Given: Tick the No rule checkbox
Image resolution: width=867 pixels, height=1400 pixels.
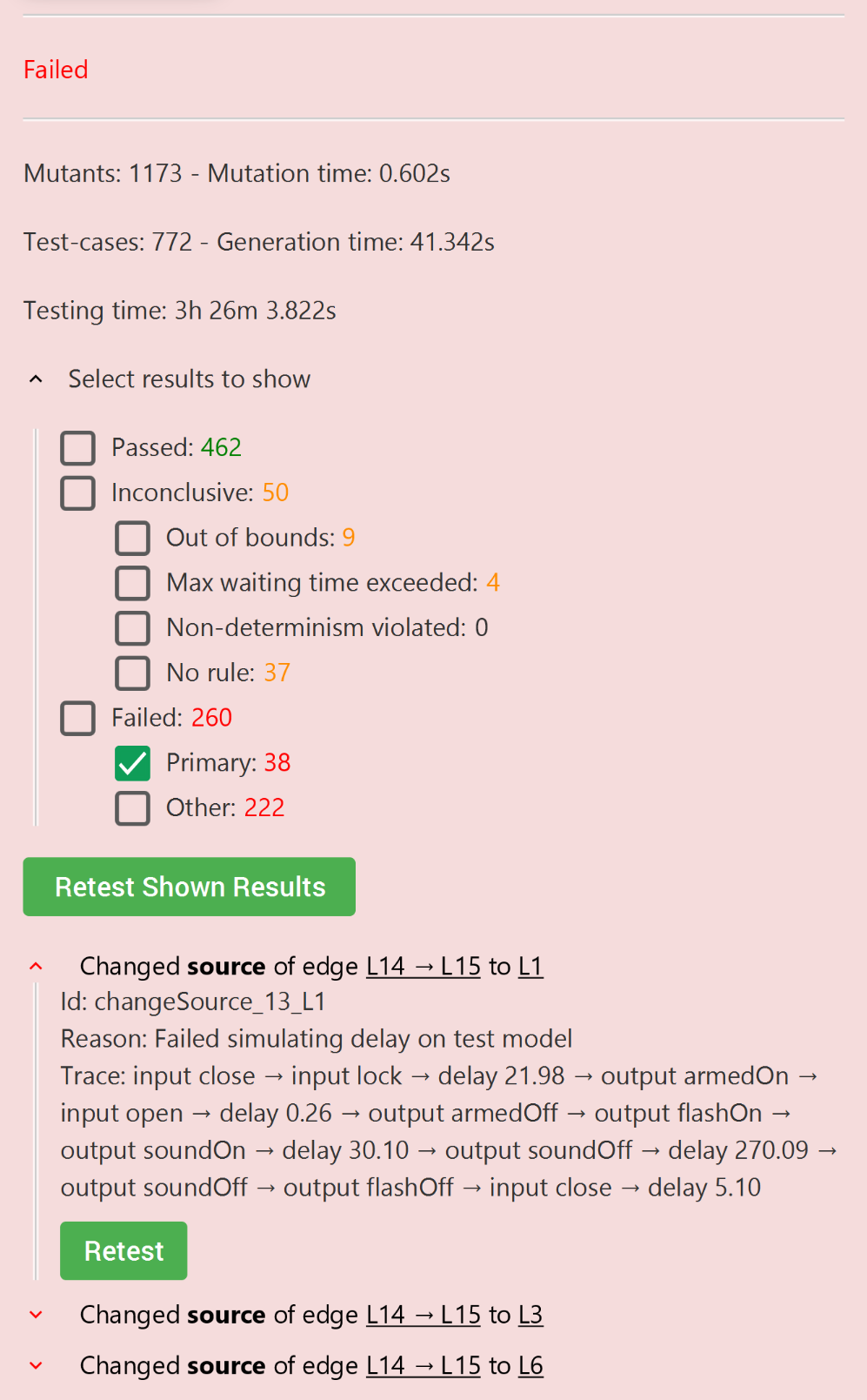Looking at the screenshot, I should pos(133,673).
